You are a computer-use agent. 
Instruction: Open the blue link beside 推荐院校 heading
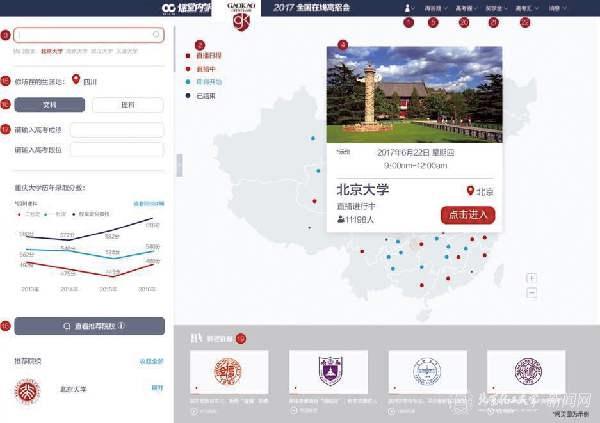pos(151,361)
